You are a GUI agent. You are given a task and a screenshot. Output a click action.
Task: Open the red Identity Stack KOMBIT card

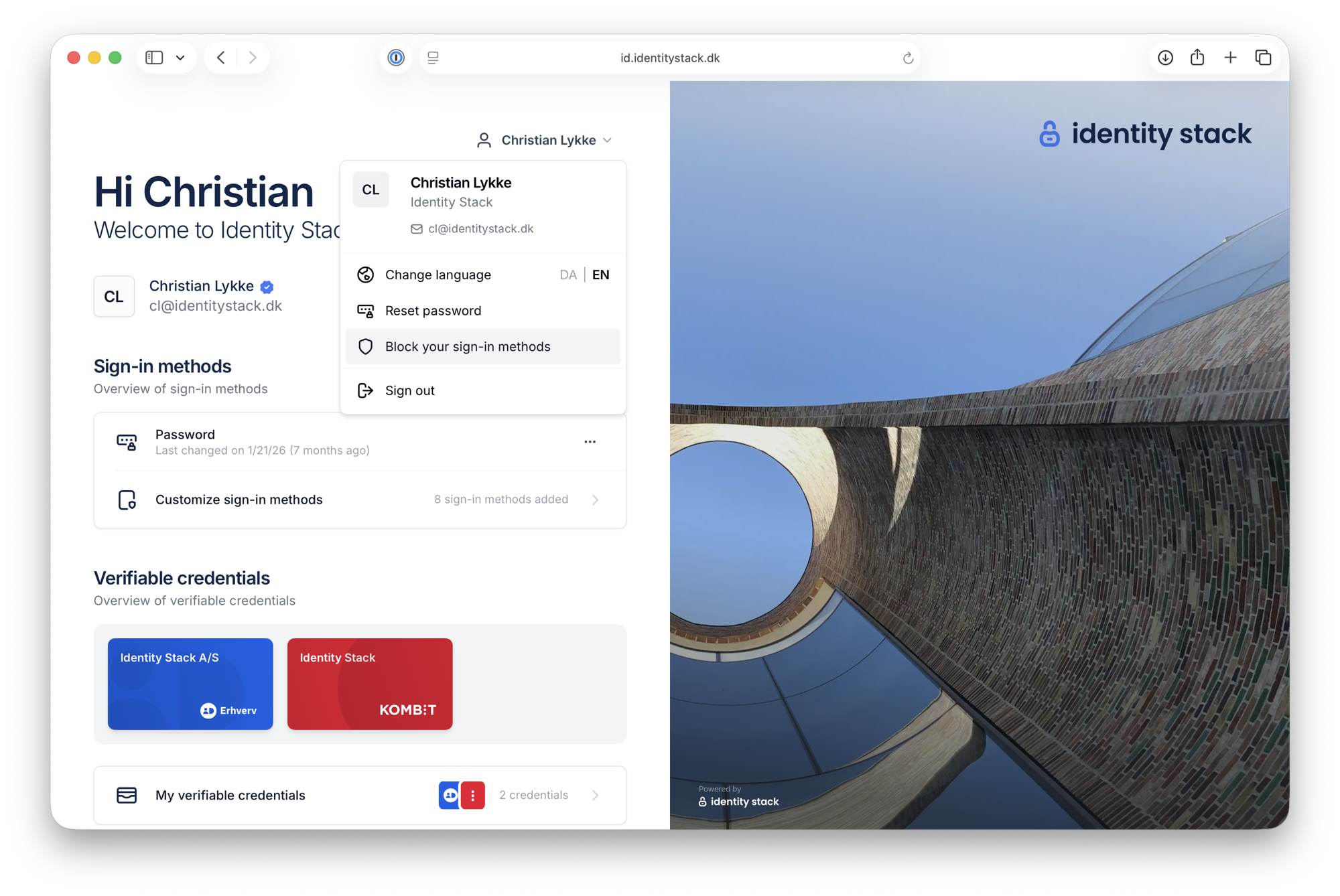370,684
